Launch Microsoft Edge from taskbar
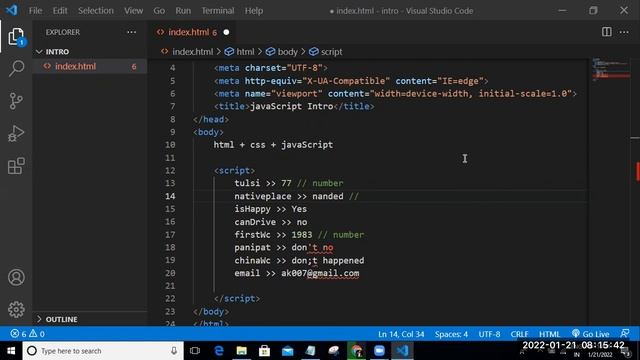640x360 pixels. 219,351
